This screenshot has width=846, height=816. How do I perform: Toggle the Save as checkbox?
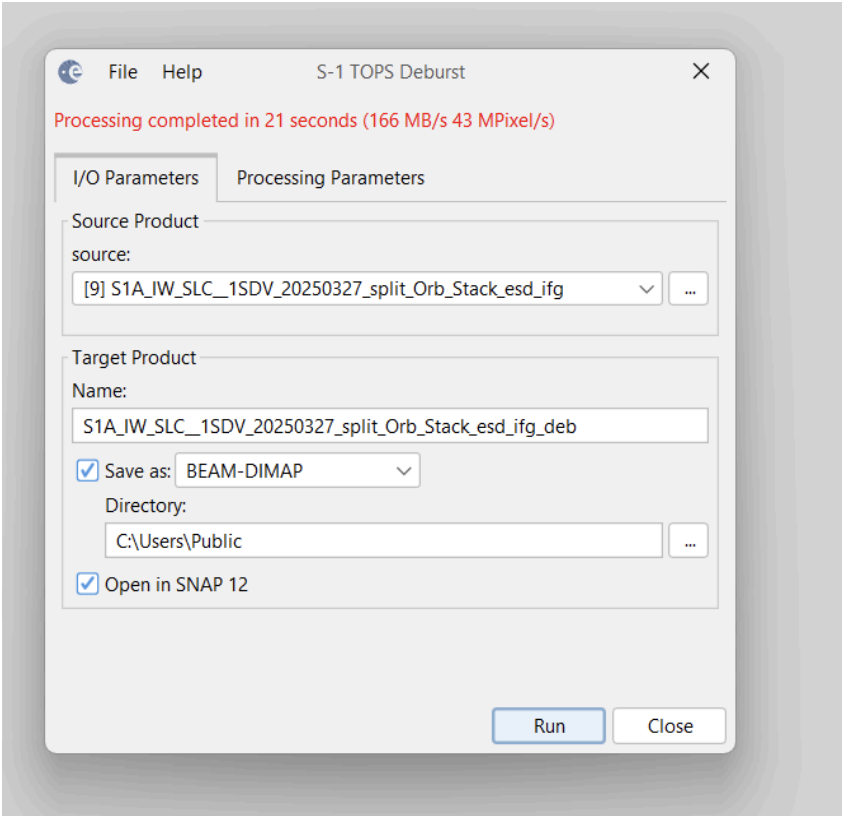point(88,471)
